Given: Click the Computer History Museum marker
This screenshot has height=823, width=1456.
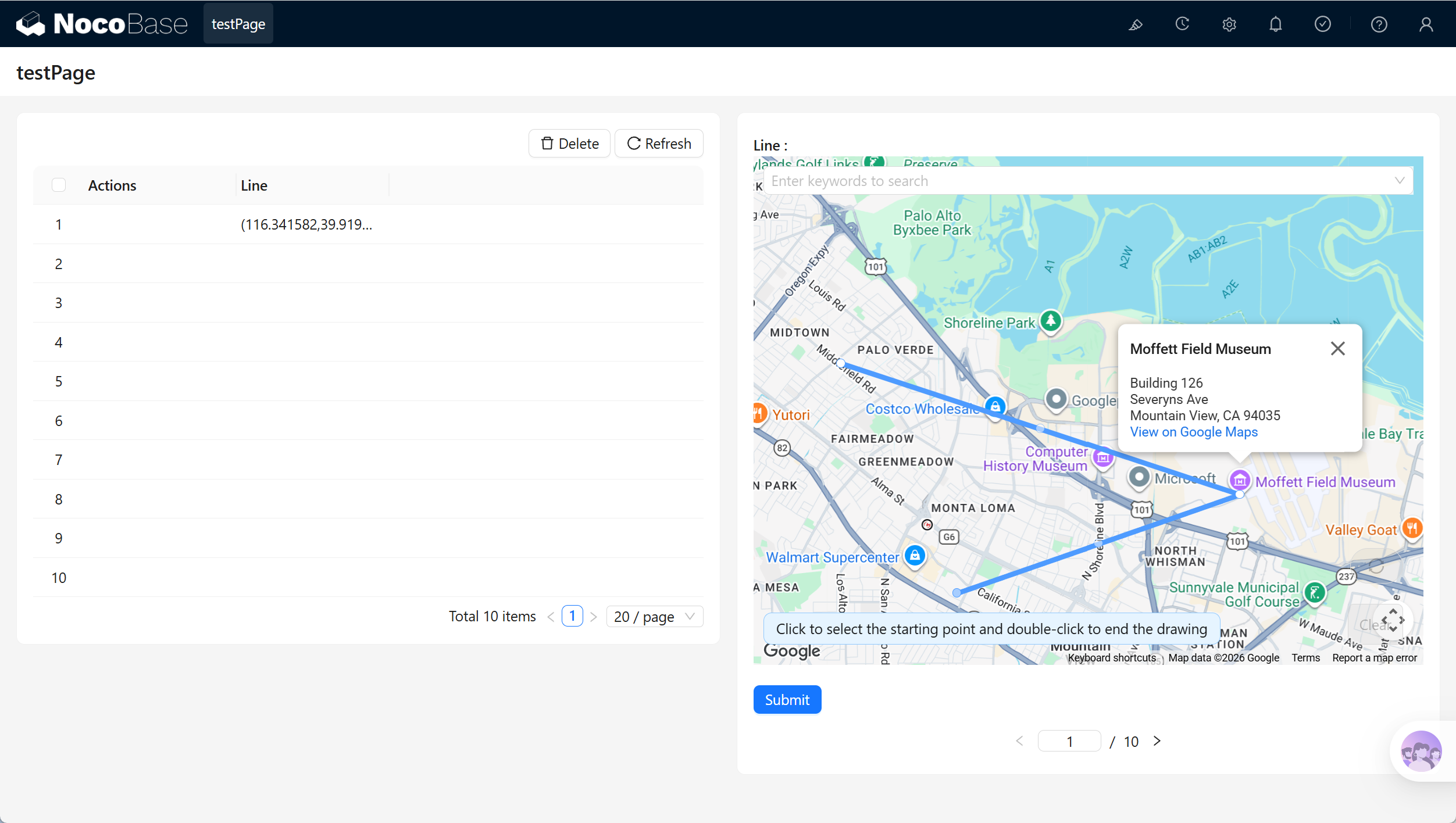Looking at the screenshot, I should click(1102, 458).
